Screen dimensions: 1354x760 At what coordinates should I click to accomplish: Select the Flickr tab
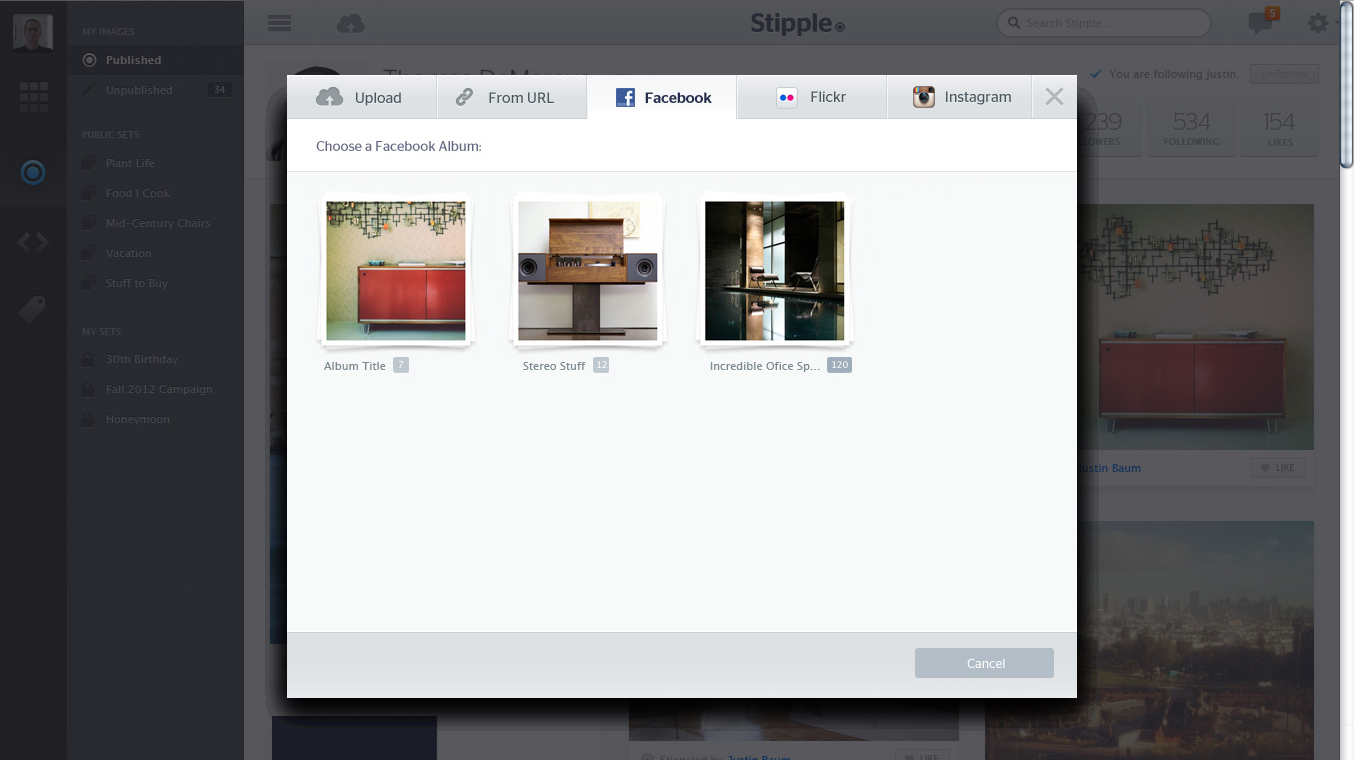(811, 98)
